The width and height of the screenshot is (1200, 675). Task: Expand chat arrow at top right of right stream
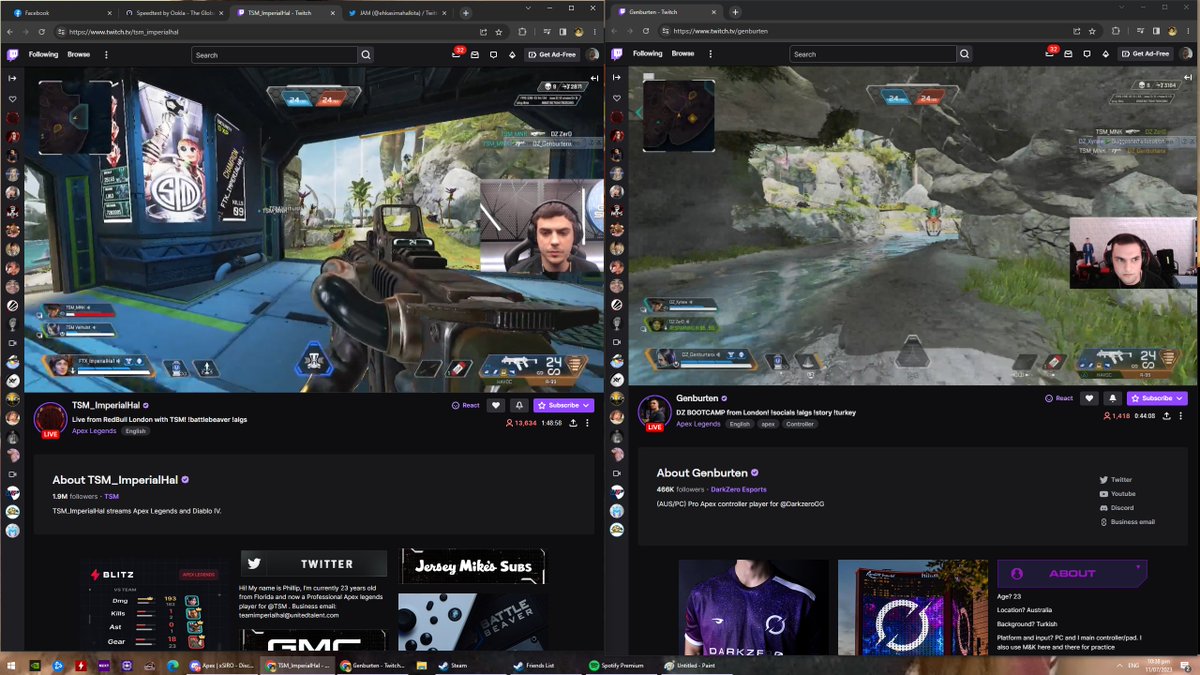click(x=1188, y=77)
